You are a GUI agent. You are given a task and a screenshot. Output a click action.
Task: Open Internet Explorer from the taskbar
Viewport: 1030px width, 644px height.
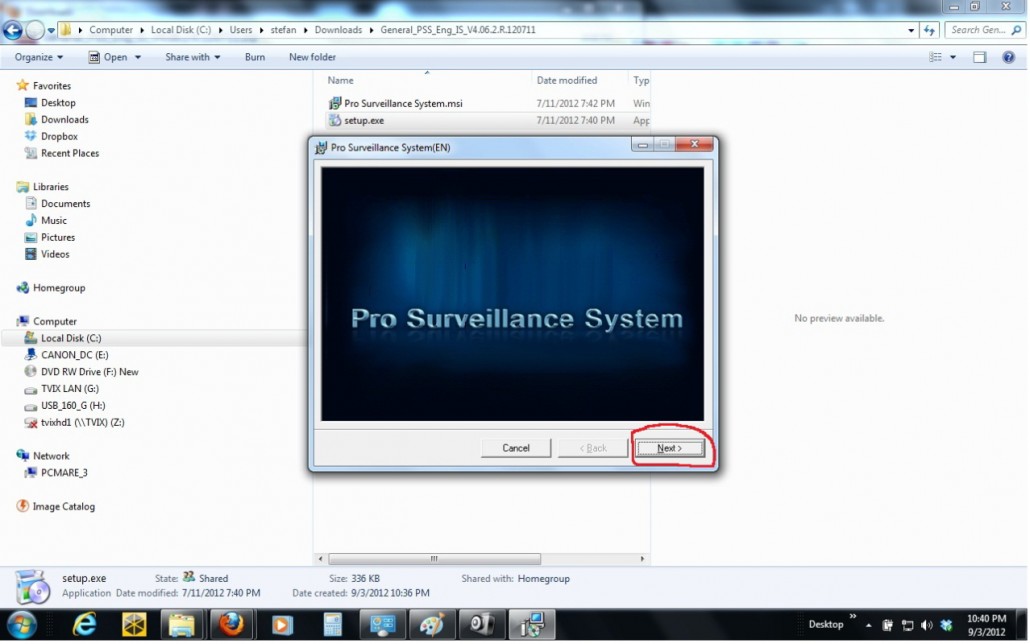pos(85,624)
